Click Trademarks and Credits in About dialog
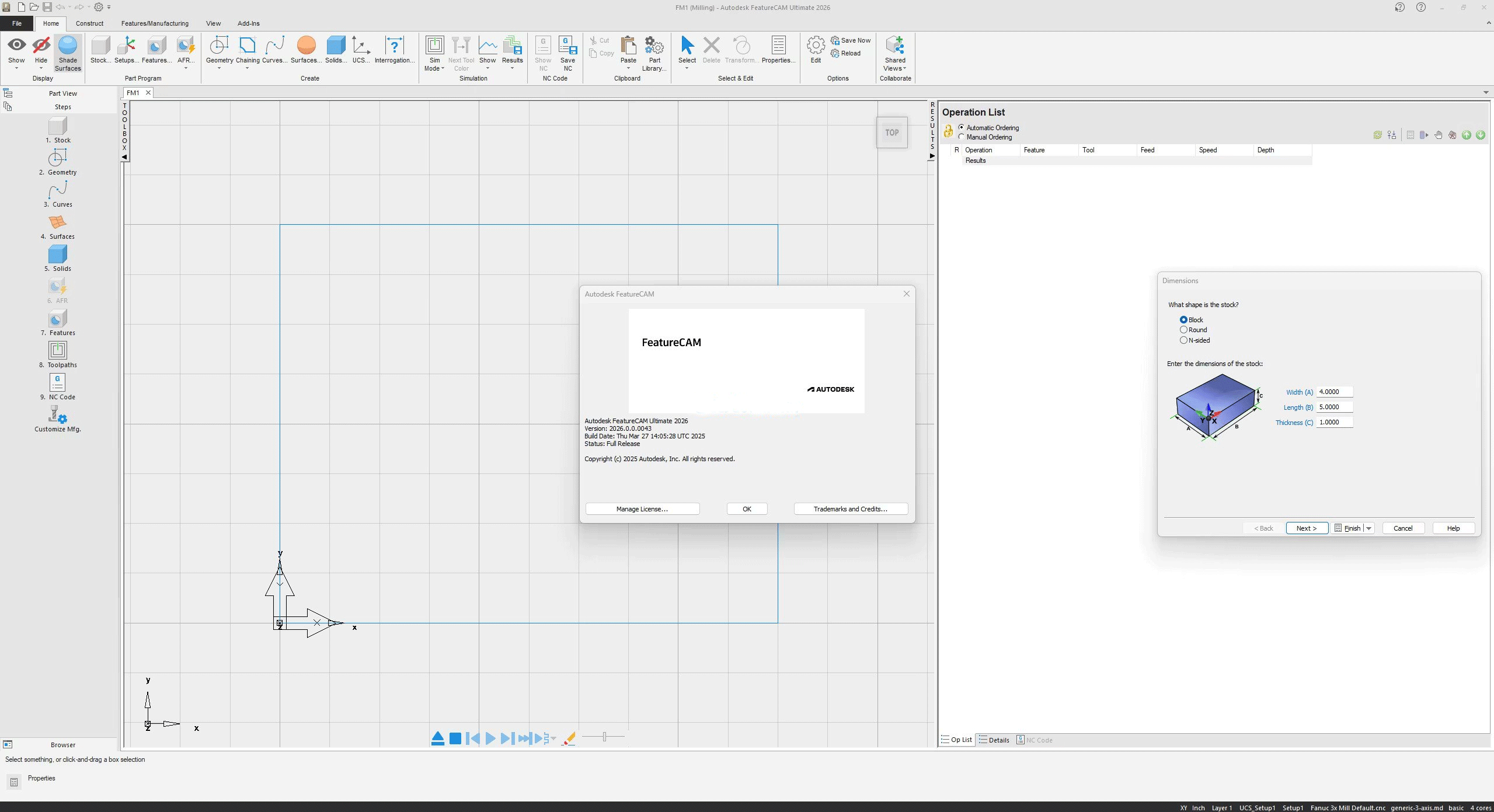Screen dimensions: 1494x812 [850, 508]
